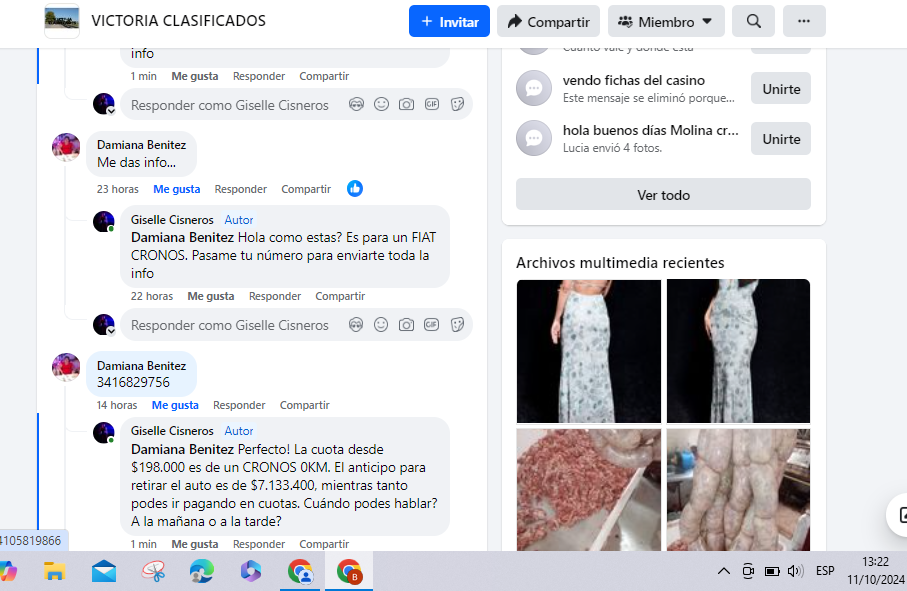This screenshot has height=591, width=907.
Task: Open the group search magnifier icon
Action: (x=753, y=21)
